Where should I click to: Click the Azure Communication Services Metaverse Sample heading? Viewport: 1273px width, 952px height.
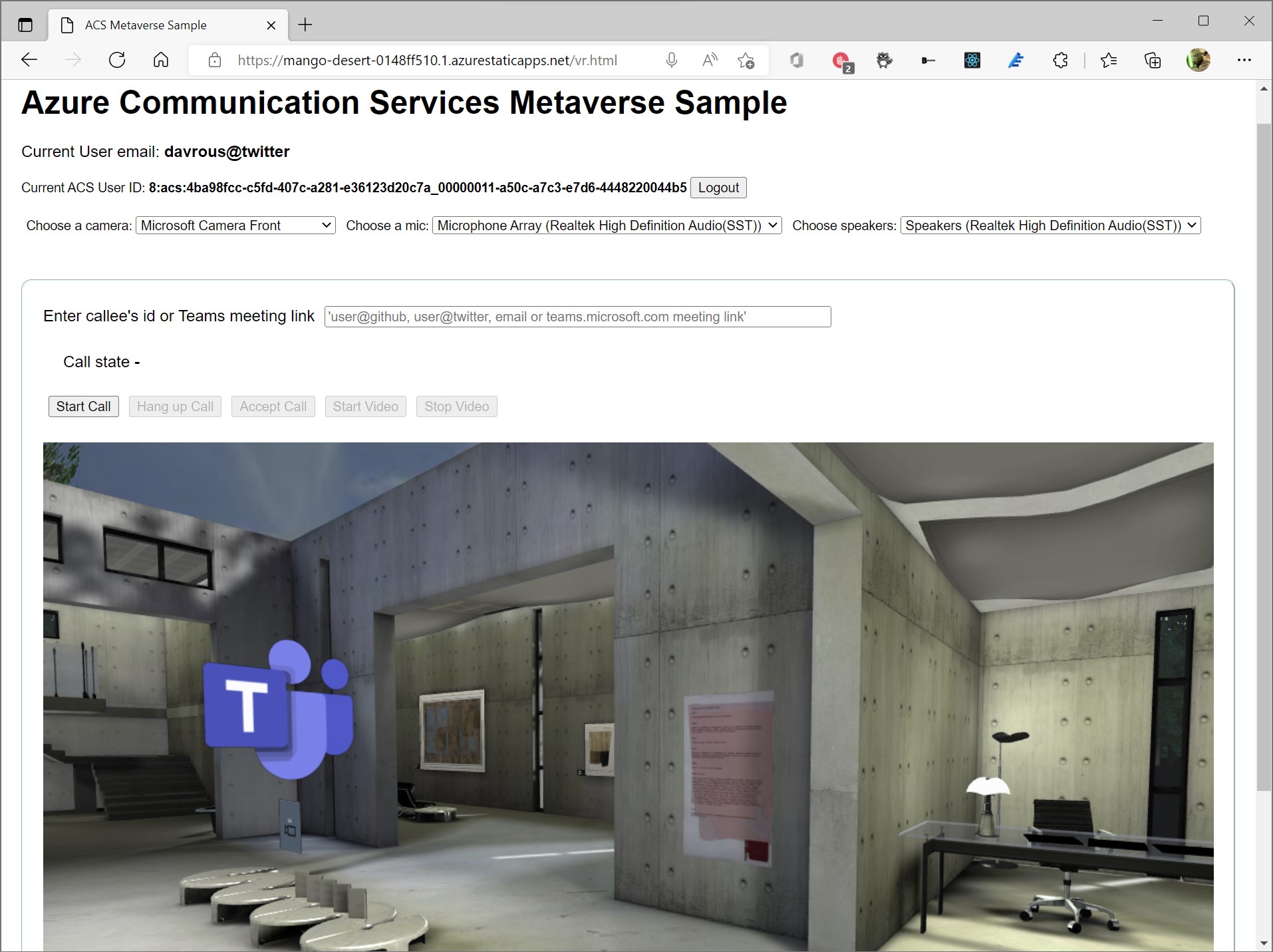(404, 102)
